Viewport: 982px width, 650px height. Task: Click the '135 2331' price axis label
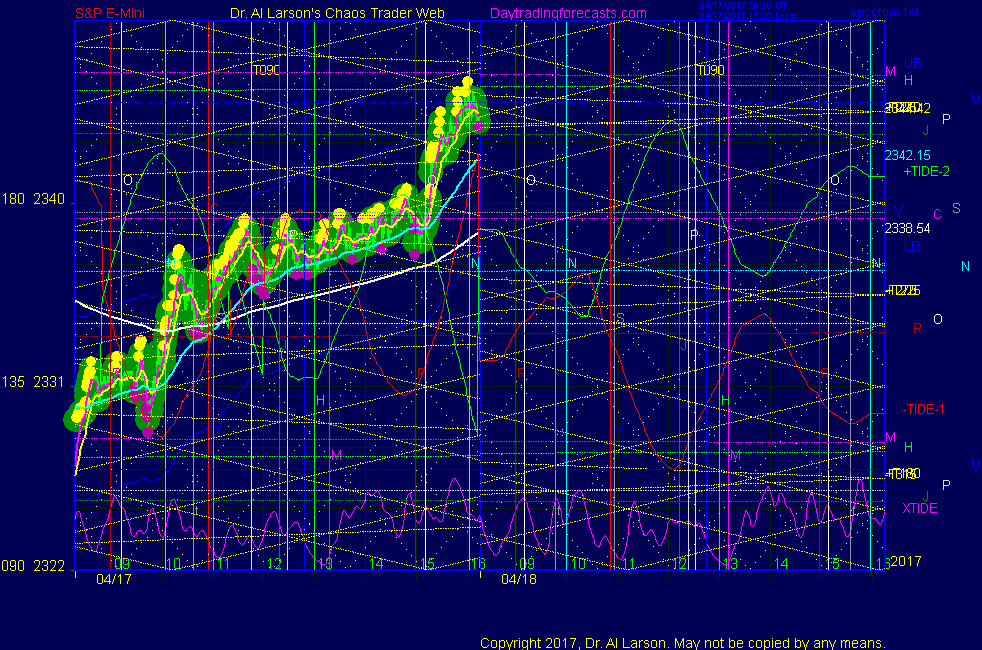pos(33,382)
